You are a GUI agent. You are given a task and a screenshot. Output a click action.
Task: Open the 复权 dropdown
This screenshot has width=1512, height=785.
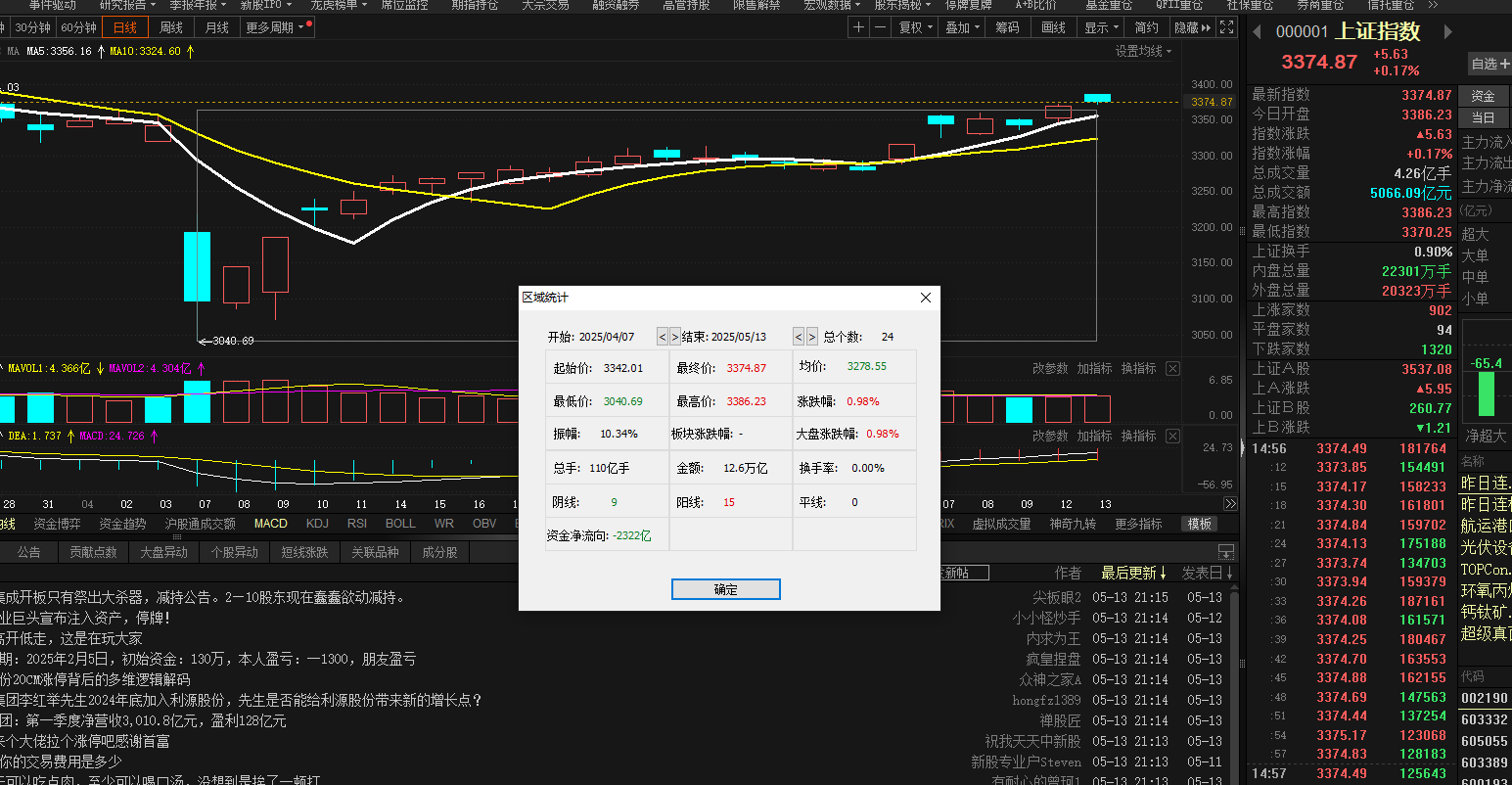916,27
